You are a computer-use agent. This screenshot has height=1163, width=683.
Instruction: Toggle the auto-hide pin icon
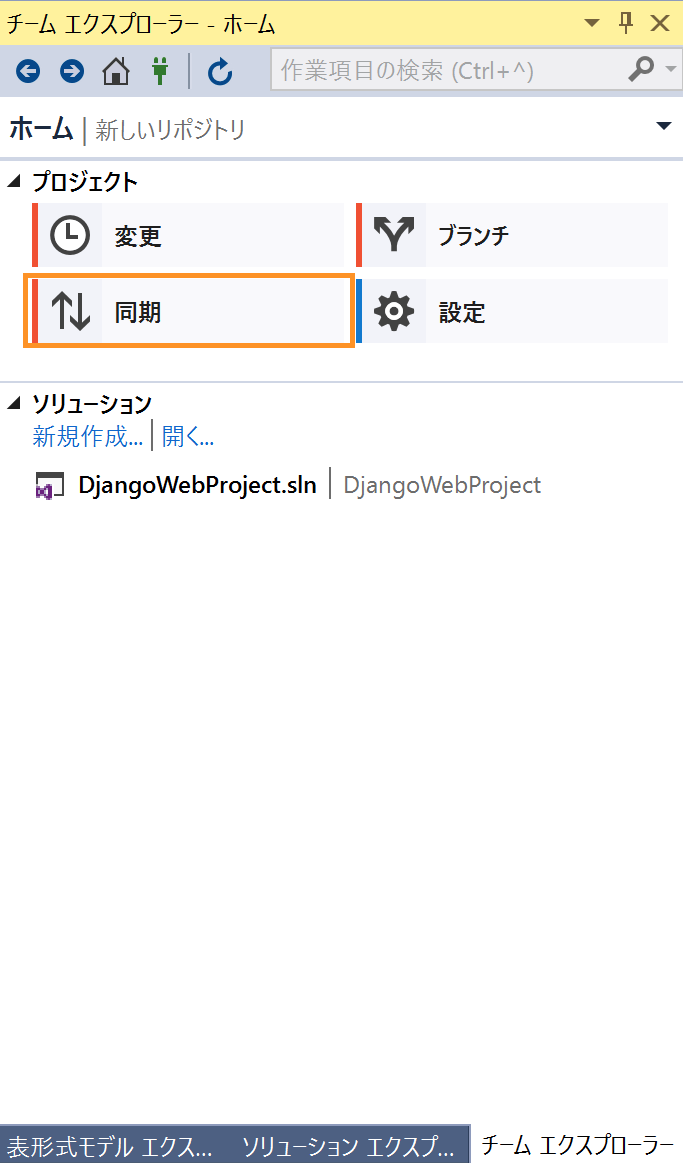(626, 23)
